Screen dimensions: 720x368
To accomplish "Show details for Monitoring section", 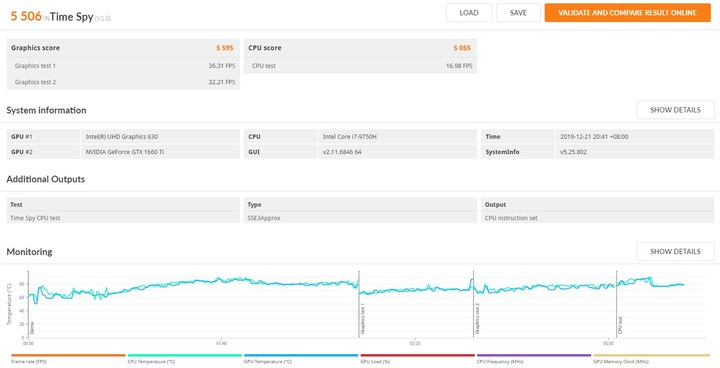I will pyautogui.click(x=675, y=251).
